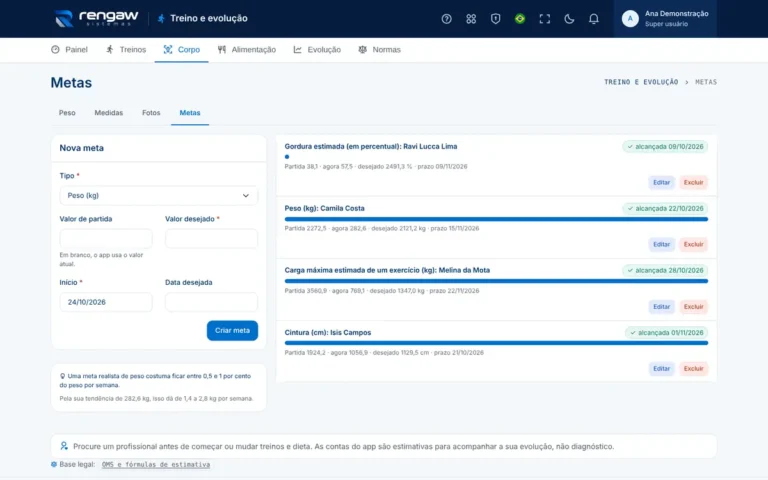Click the shield security icon
Viewport: 768px width, 480px height.
coord(495,19)
